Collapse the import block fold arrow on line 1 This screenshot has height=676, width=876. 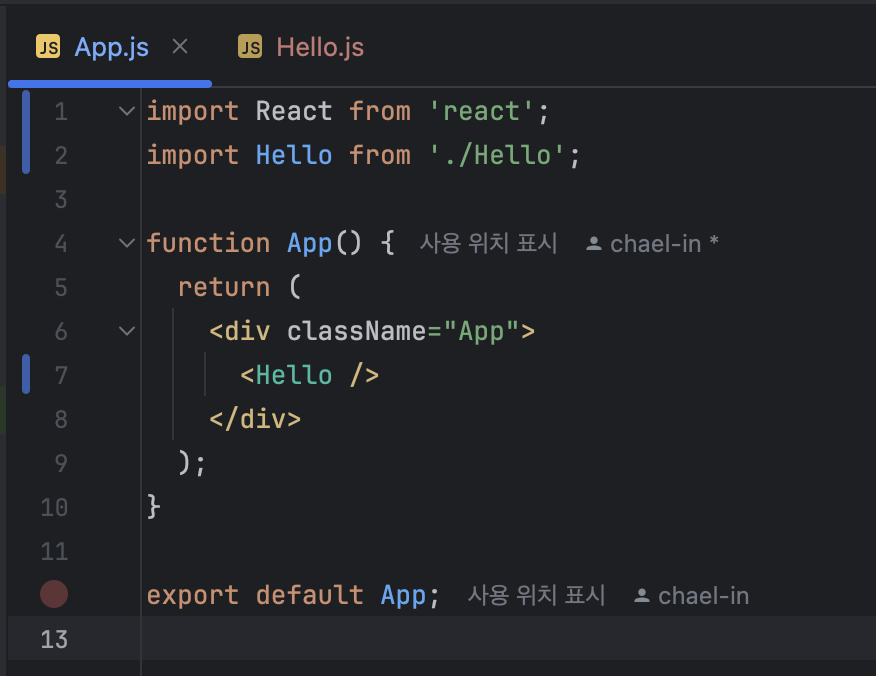pyautogui.click(x=127, y=111)
